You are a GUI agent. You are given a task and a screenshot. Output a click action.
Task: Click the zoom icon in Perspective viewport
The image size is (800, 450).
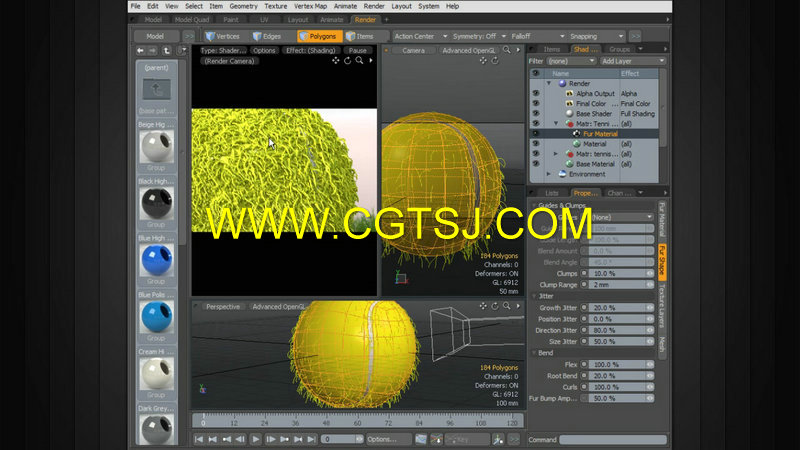pos(507,306)
